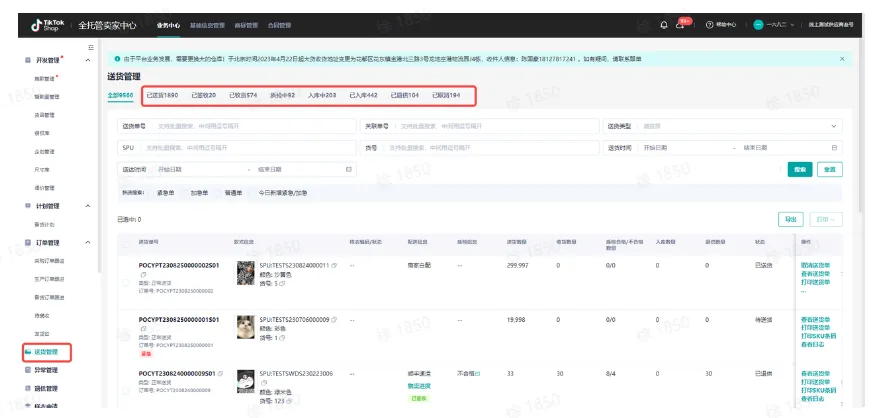The width and height of the screenshot is (873, 418).
Task: Check the 普通单 quick search filter
Action: pyautogui.click(x=218, y=193)
